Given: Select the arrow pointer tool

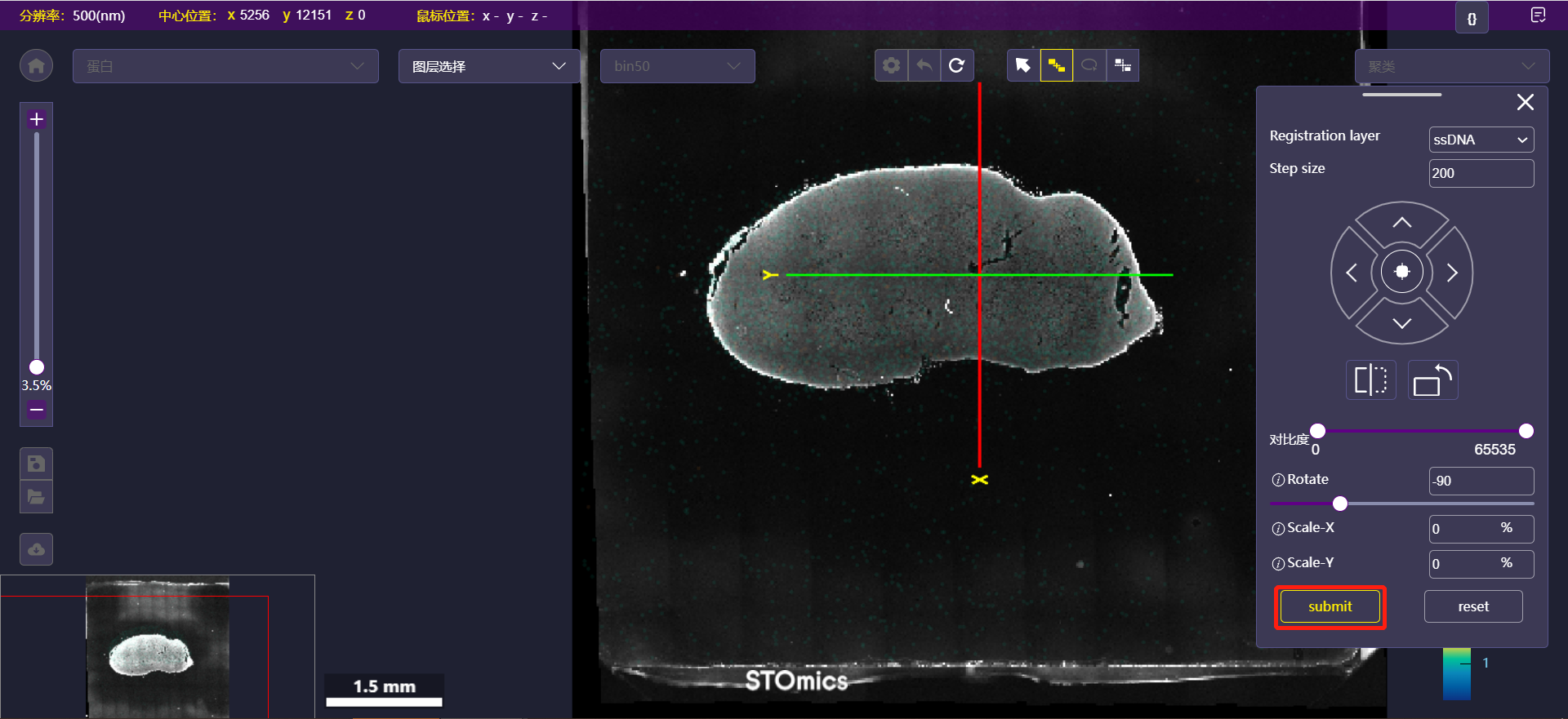Looking at the screenshot, I should tap(1023, 65).
